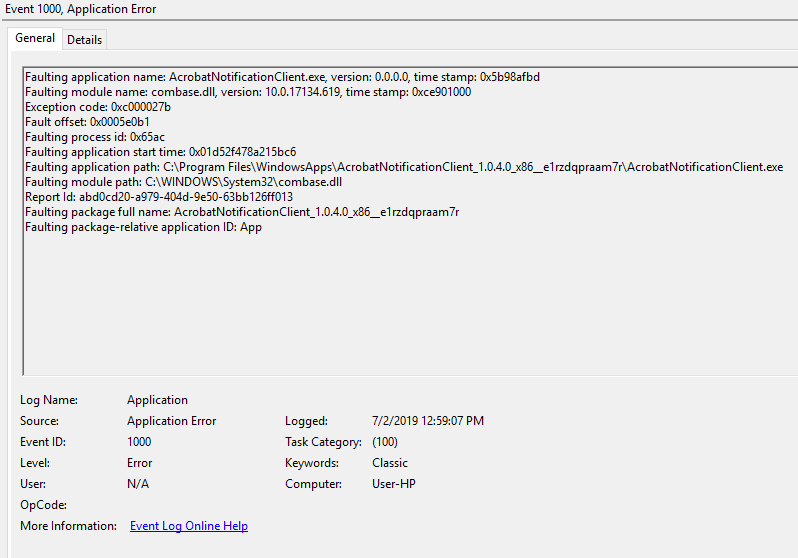Click the Faulting package full name line
The width and height of the screenshot is (798, 558).
[242, 212]
